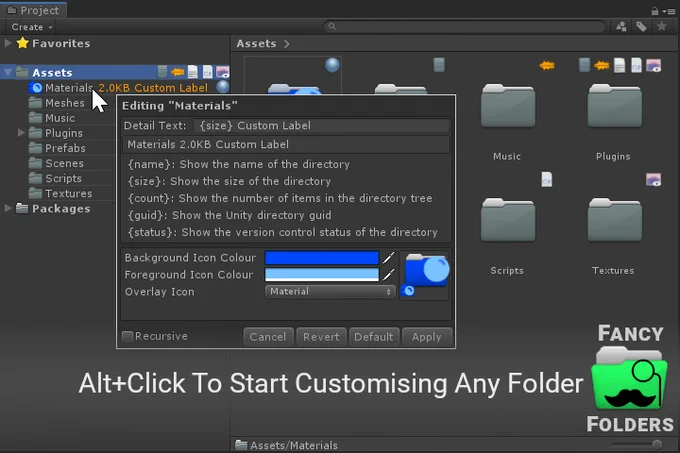Click the Assets breadcrumb label
This screenshot has height=453, width=680.
tap(256, 44)
